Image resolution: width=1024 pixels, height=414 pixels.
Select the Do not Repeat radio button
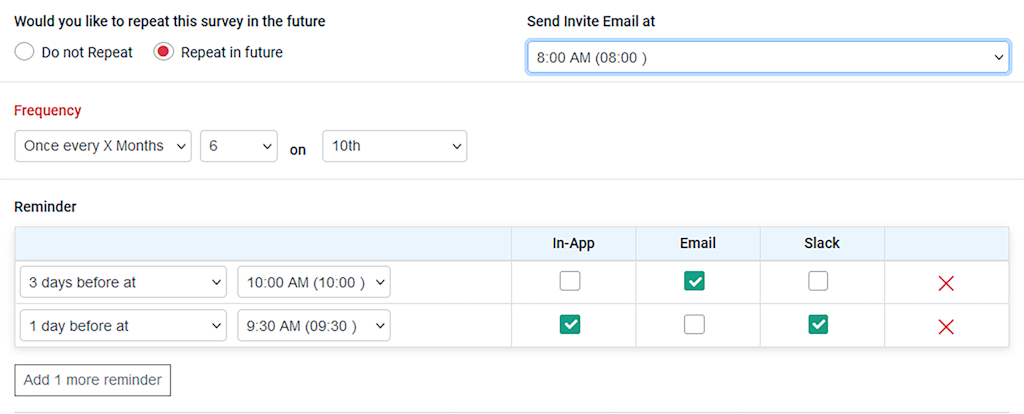pos(24,52)
